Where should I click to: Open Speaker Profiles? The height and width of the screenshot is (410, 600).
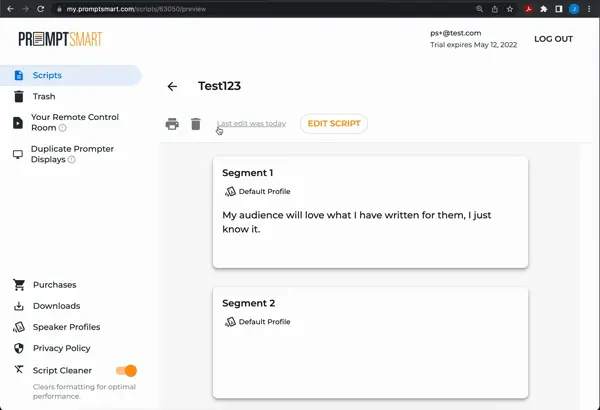pyautogui.click(x=66, y=327)
